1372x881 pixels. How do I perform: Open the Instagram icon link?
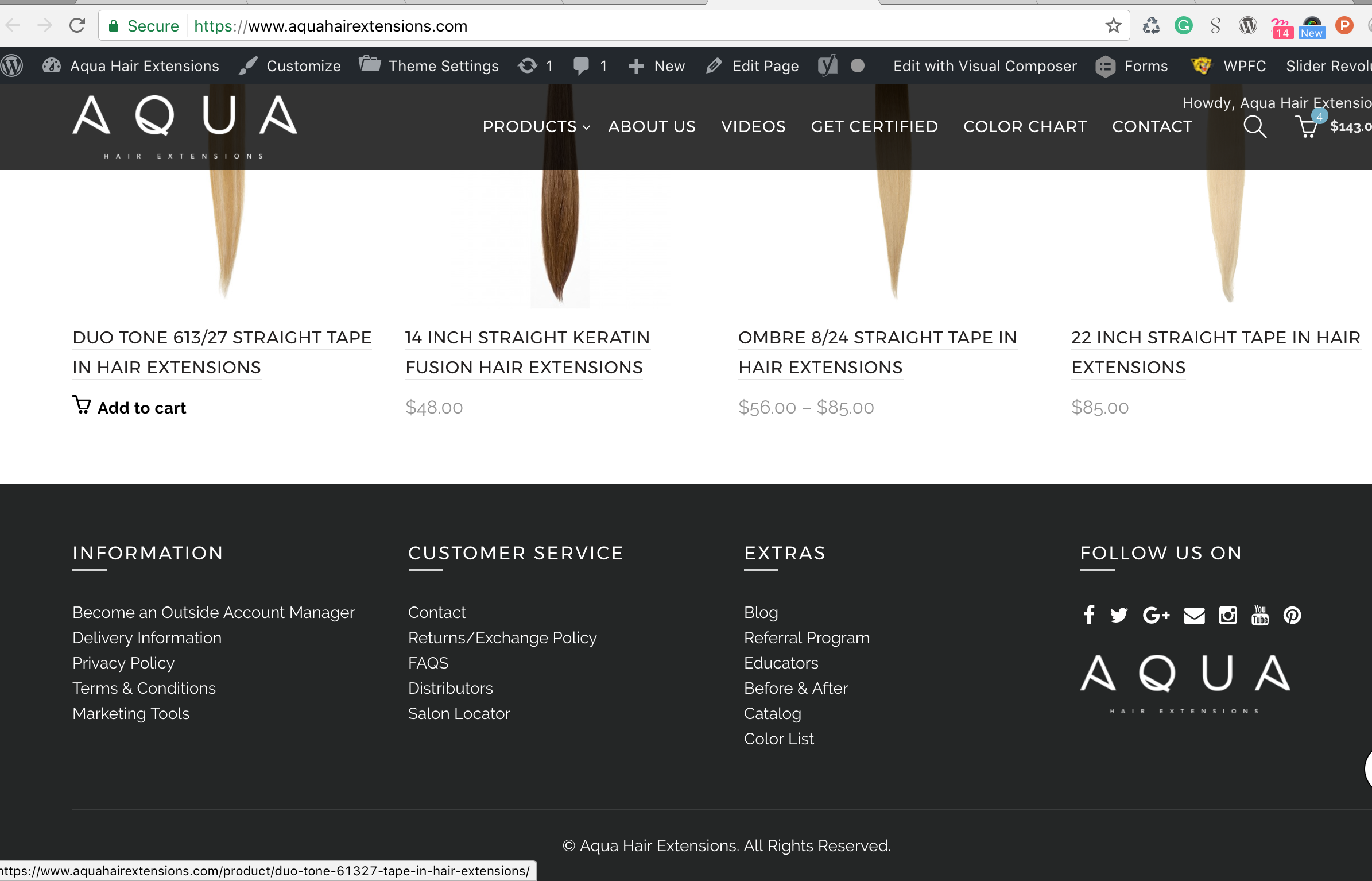pyautogui.click(x=1228, y=615)
